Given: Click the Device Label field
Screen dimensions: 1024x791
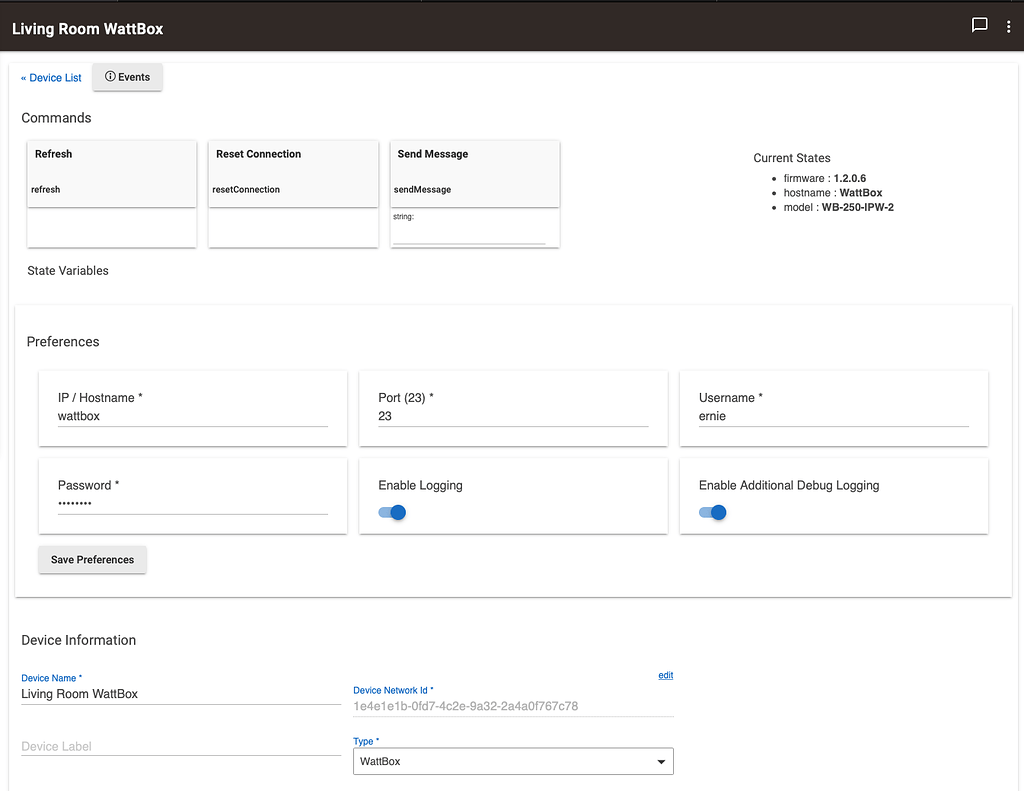Looking at the screenshot, I should tap(180, 746).
